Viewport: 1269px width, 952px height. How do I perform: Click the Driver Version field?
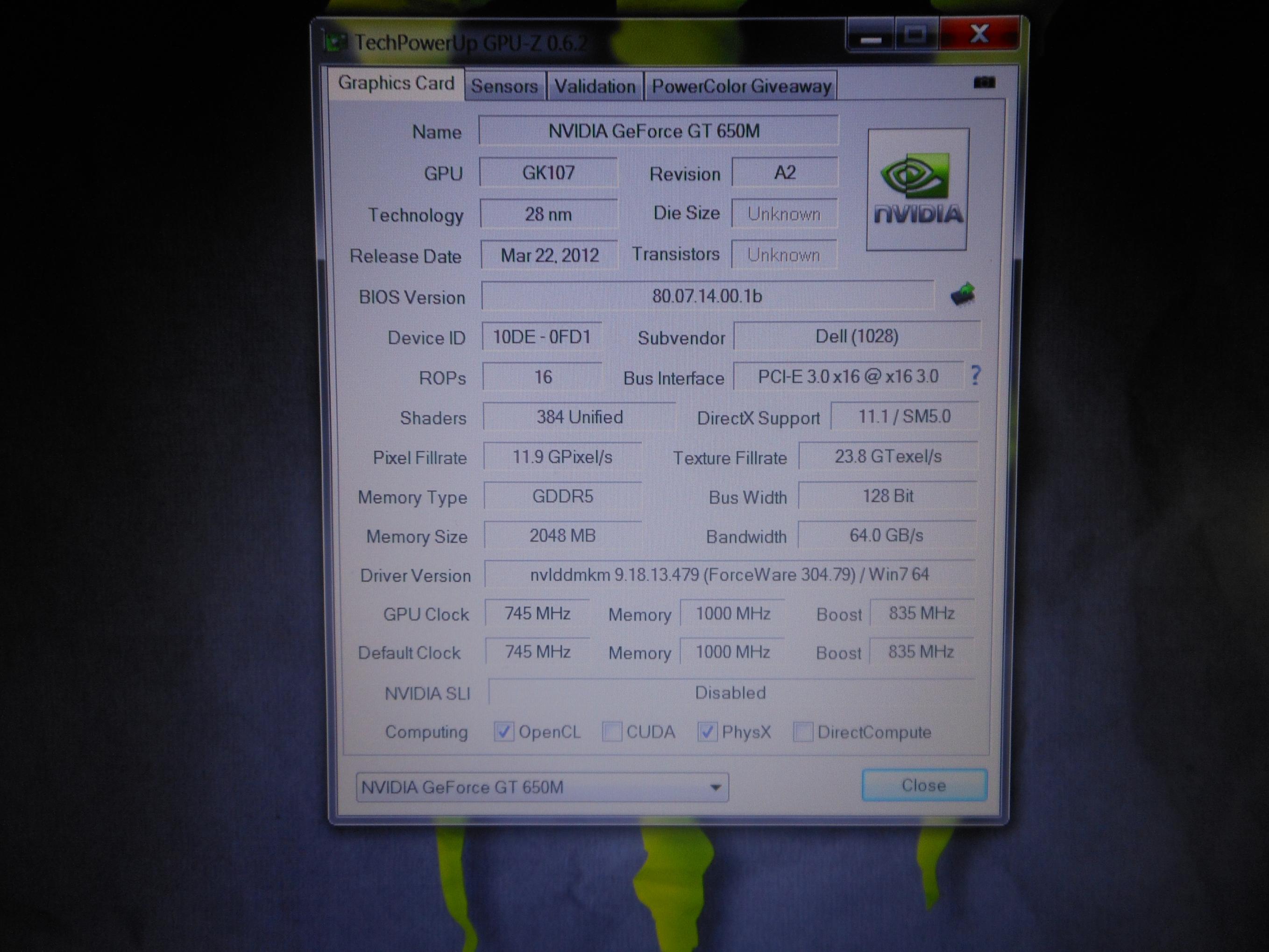pos(729,575)
